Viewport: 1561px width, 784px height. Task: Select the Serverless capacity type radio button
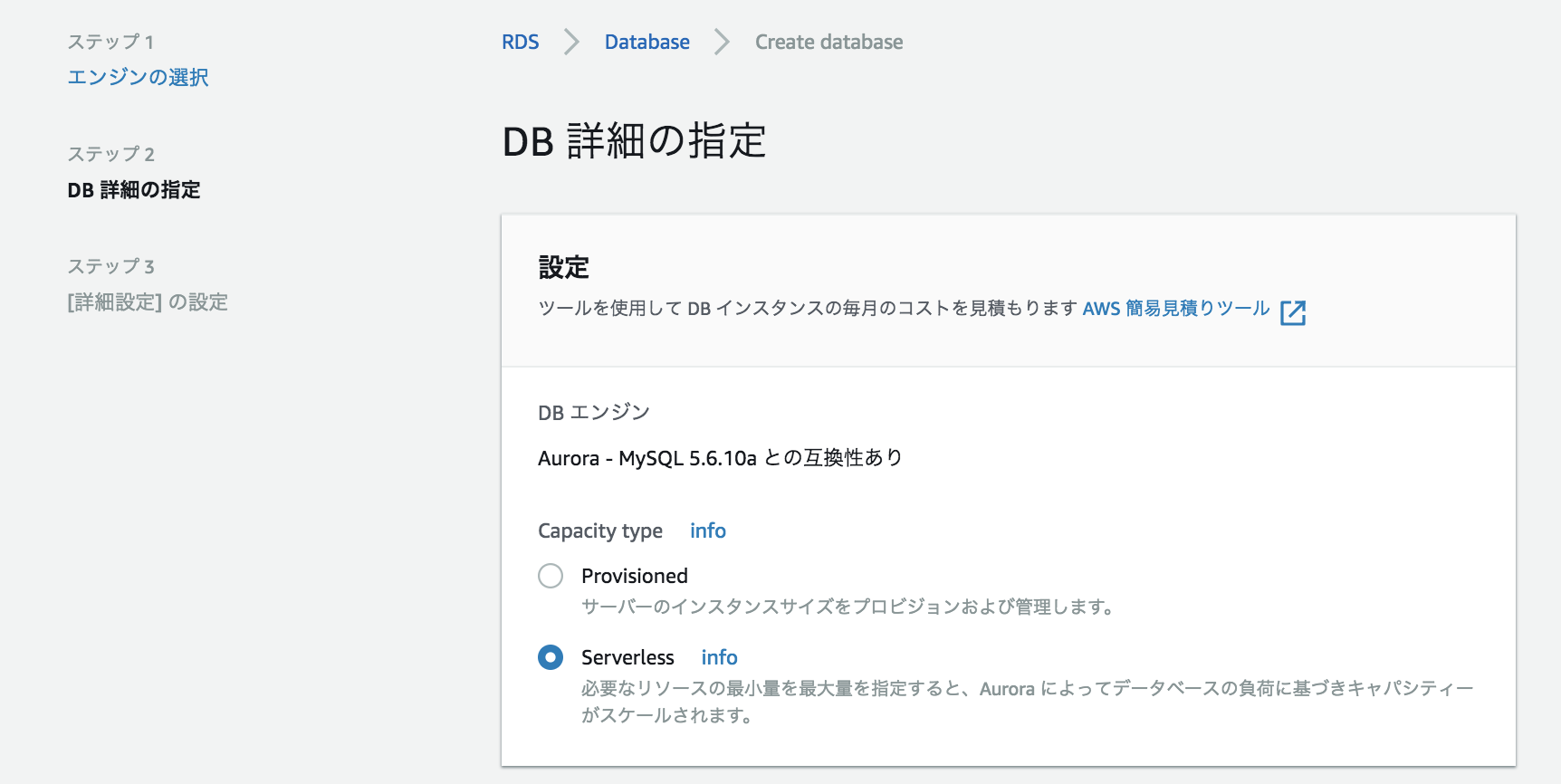(x=551, y=657)
